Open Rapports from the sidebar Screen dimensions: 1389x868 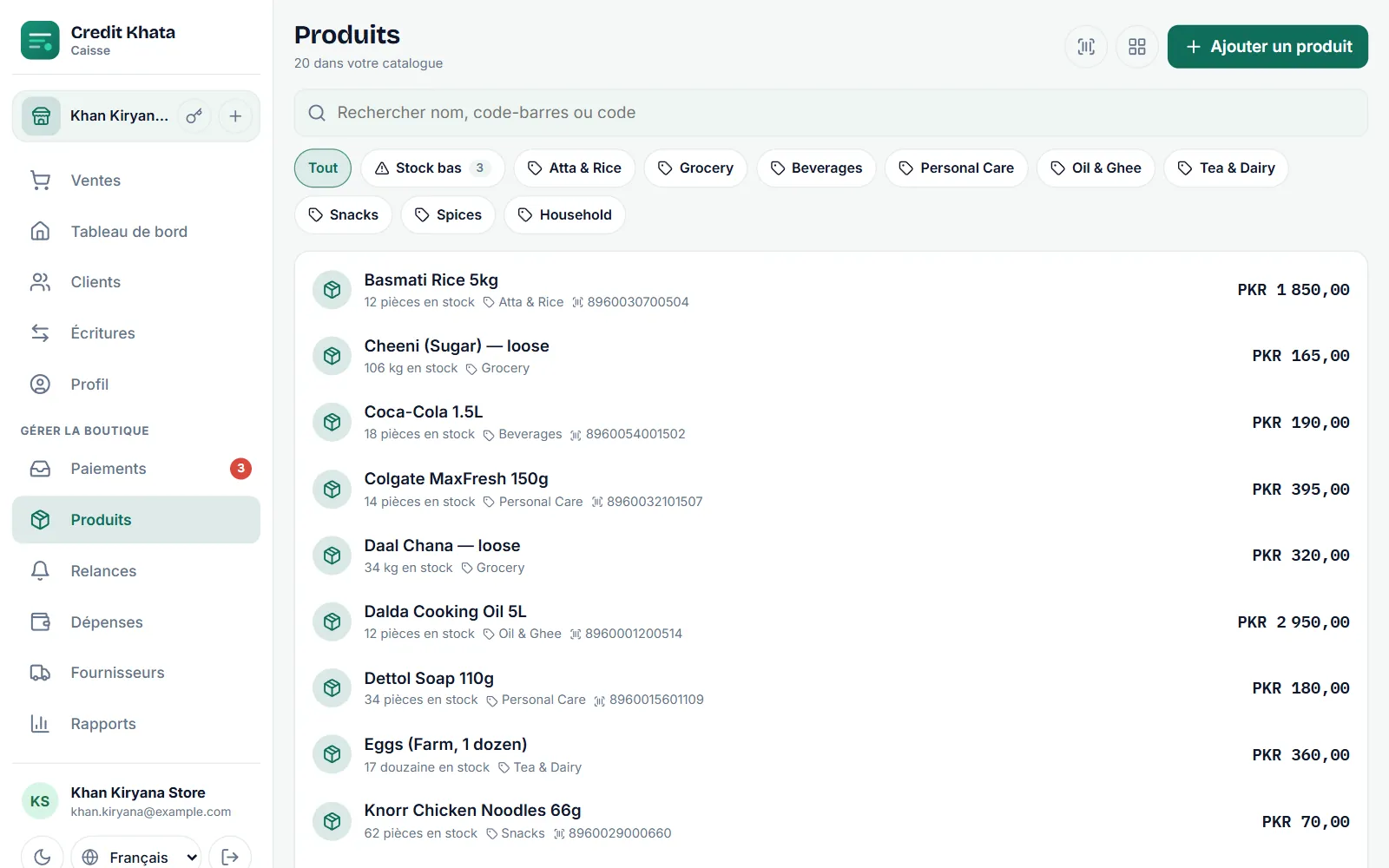[x=136, y=724]
